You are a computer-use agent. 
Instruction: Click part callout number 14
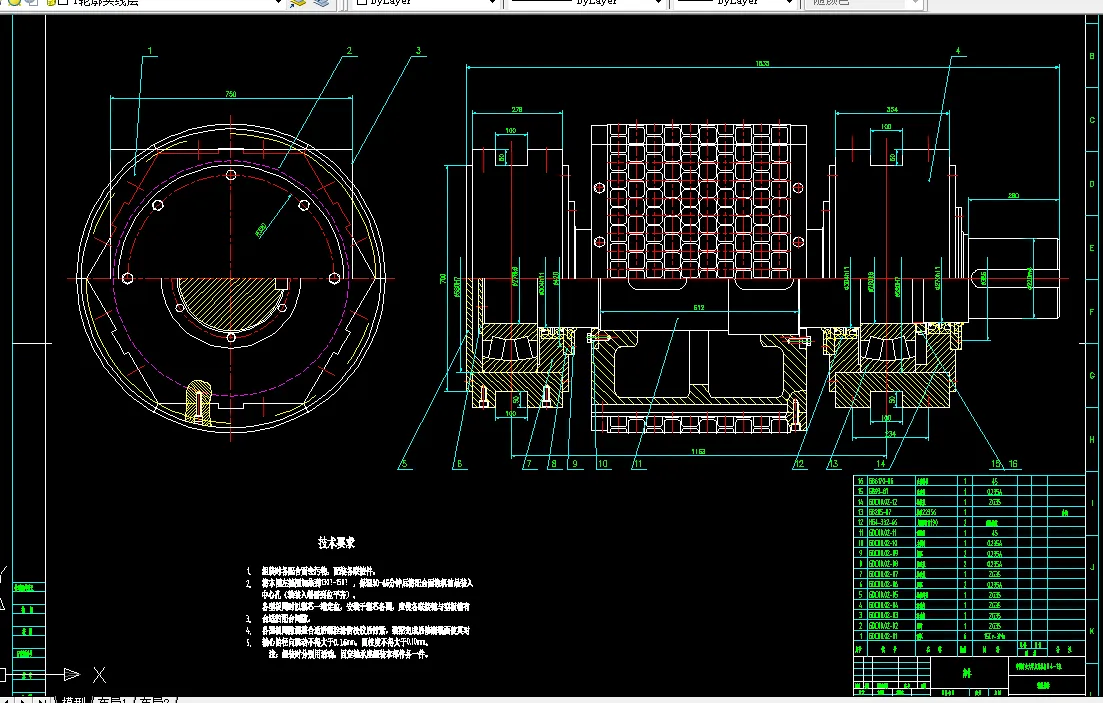(881, 464)
